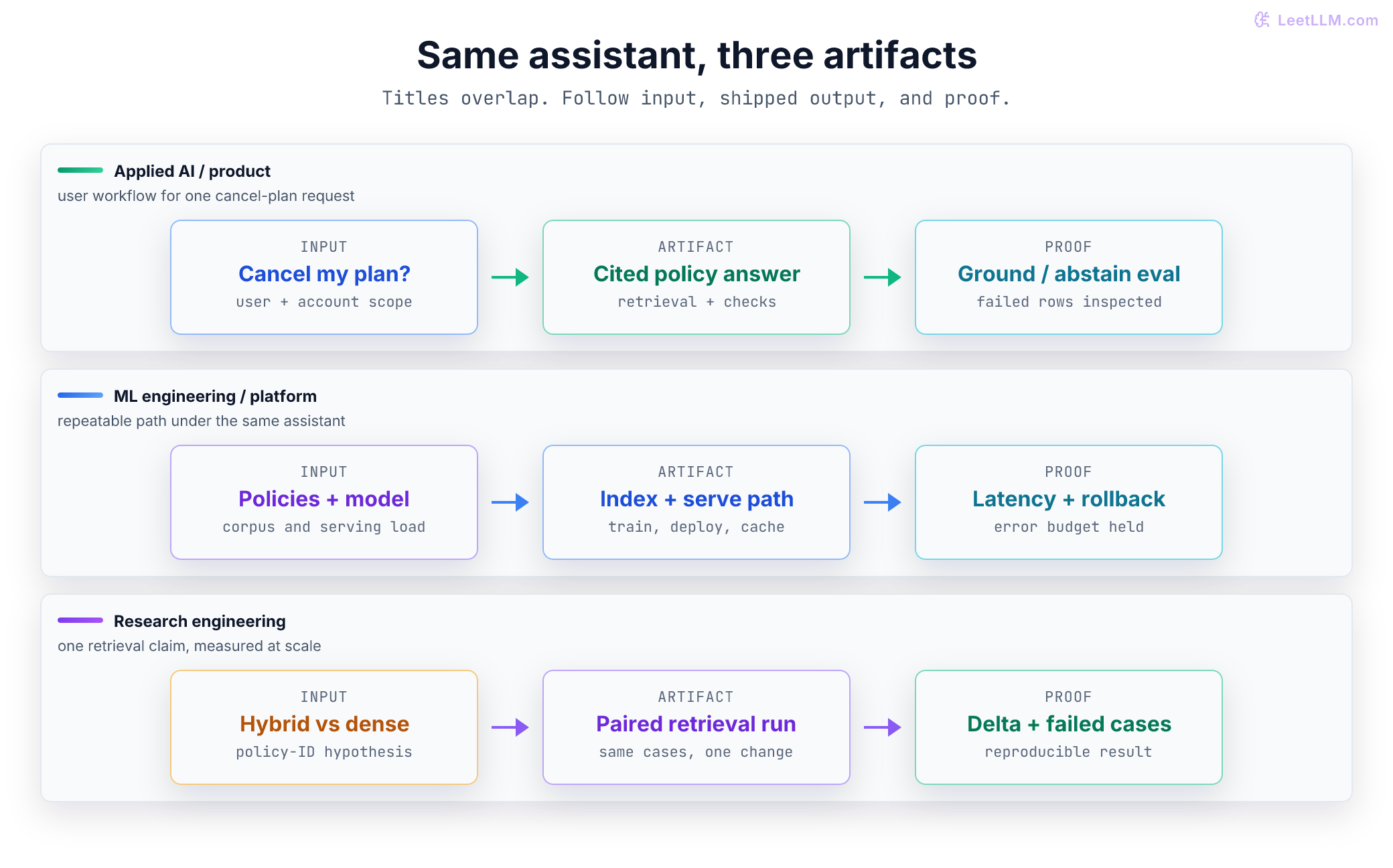
Task: Click the purple arrow after Hybrid vs dense
Action: point(510,727)
